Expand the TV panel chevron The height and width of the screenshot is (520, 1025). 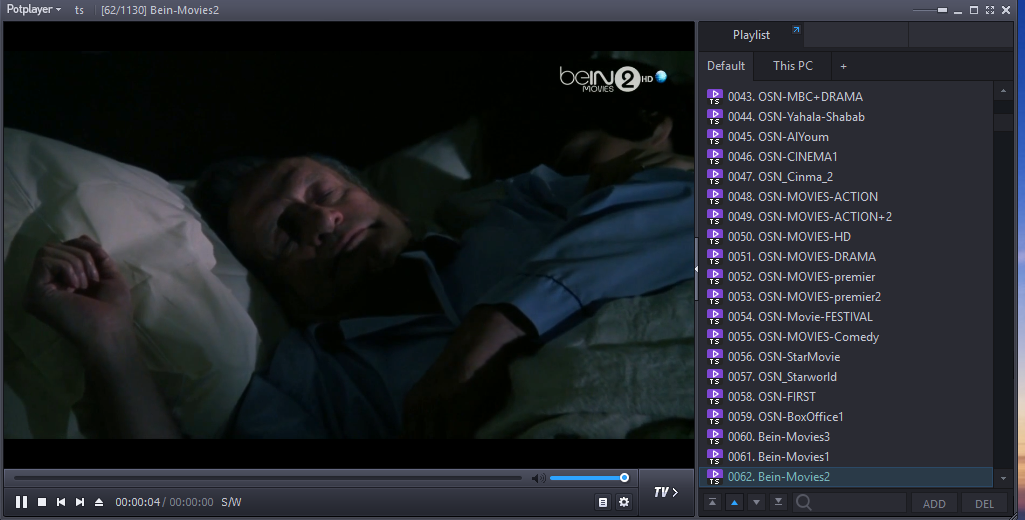click(x=666, y=492)
